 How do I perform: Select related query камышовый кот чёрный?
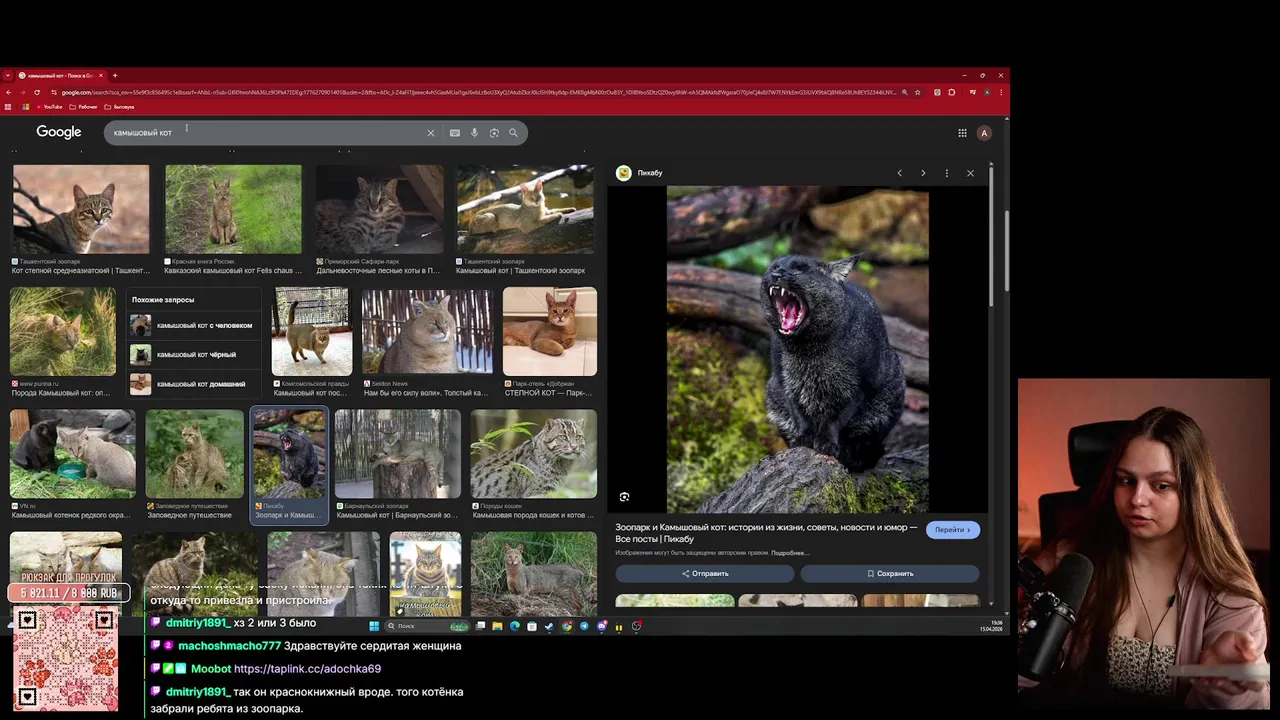tap(195, 354)
